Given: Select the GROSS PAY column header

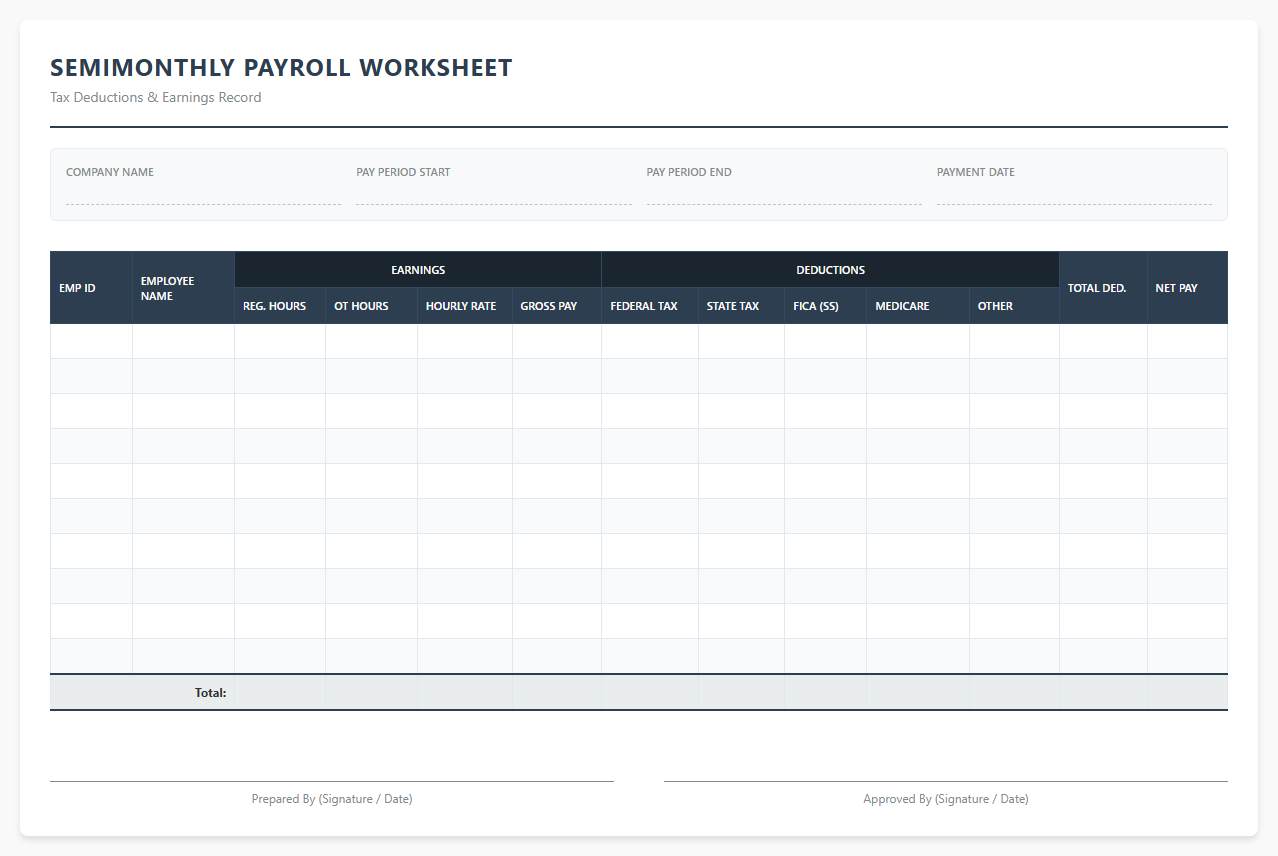Looking at the screenshot, I should click(x=557, y=306).
